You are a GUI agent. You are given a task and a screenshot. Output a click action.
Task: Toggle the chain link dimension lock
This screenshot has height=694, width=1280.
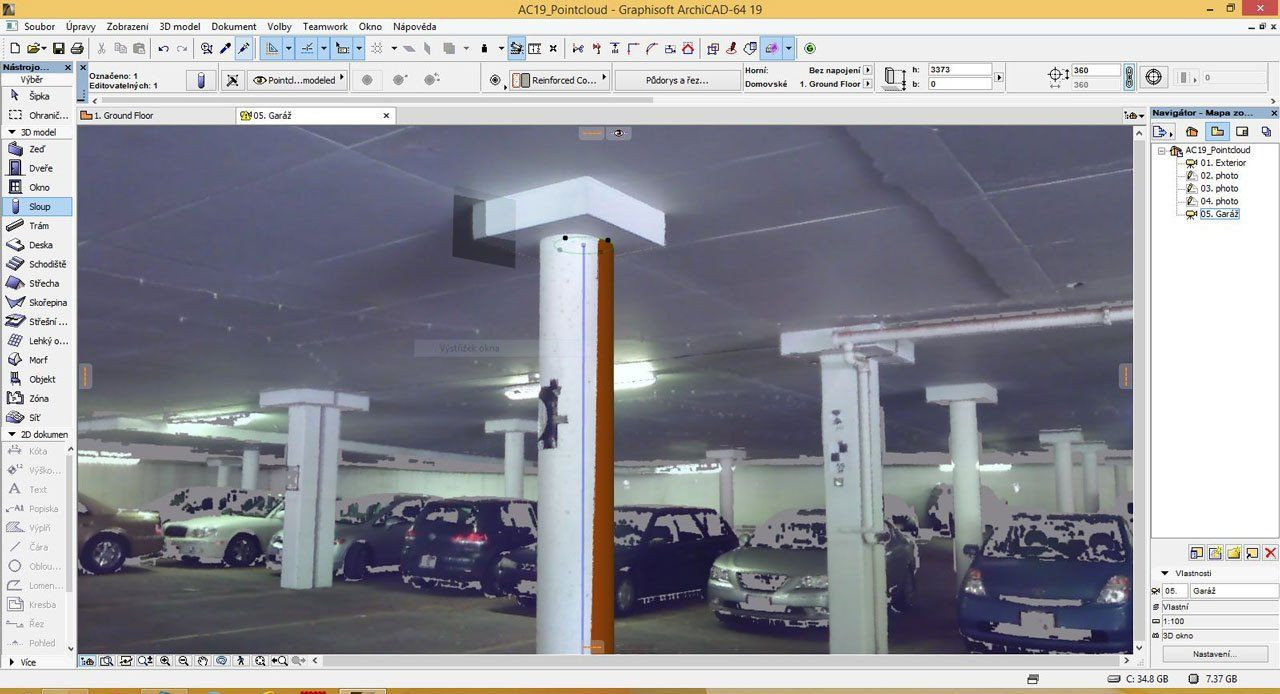(x=1129, y=78)
